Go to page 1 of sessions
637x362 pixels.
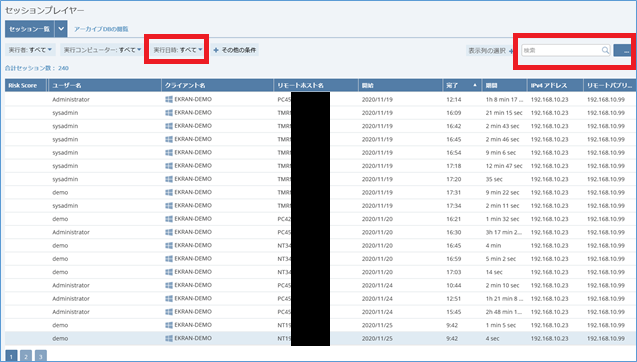11,356
